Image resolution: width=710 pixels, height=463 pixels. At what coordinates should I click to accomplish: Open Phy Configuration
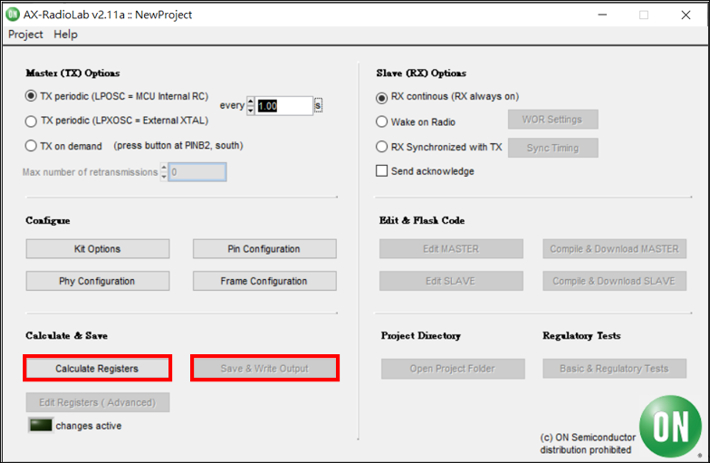point(98,281)
